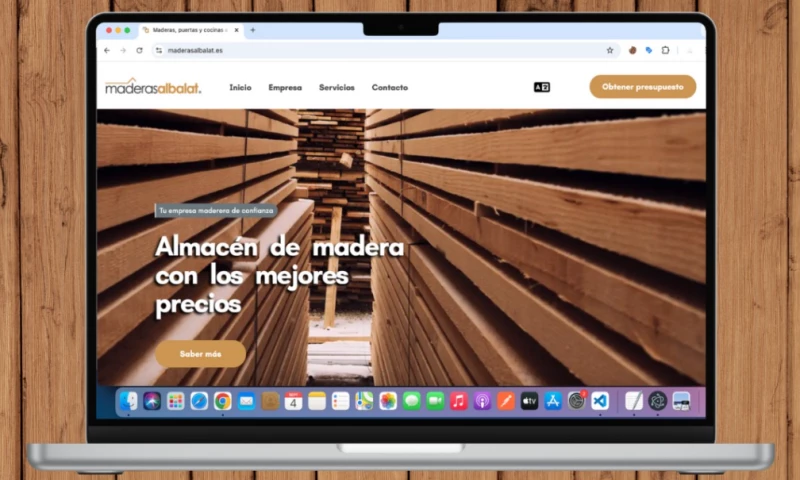The width and height of the screenshot is (800, 480).
Task: Close the Maderas, puertas y cocinas tab
Action: click(x=236, y=30)
